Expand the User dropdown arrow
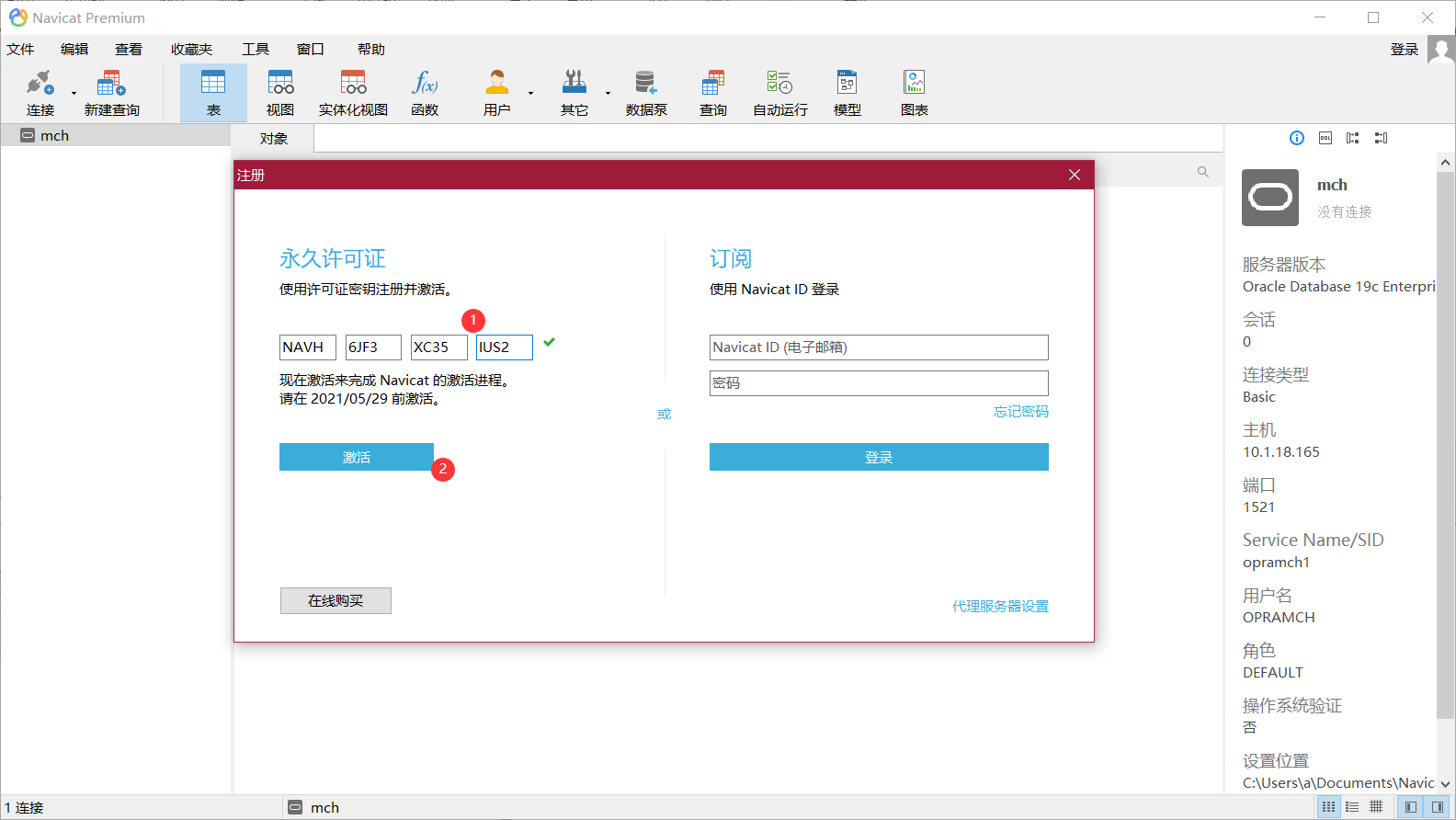This screenshot has height=820, width=1456. pyautogui.click(x=530, y=93)
